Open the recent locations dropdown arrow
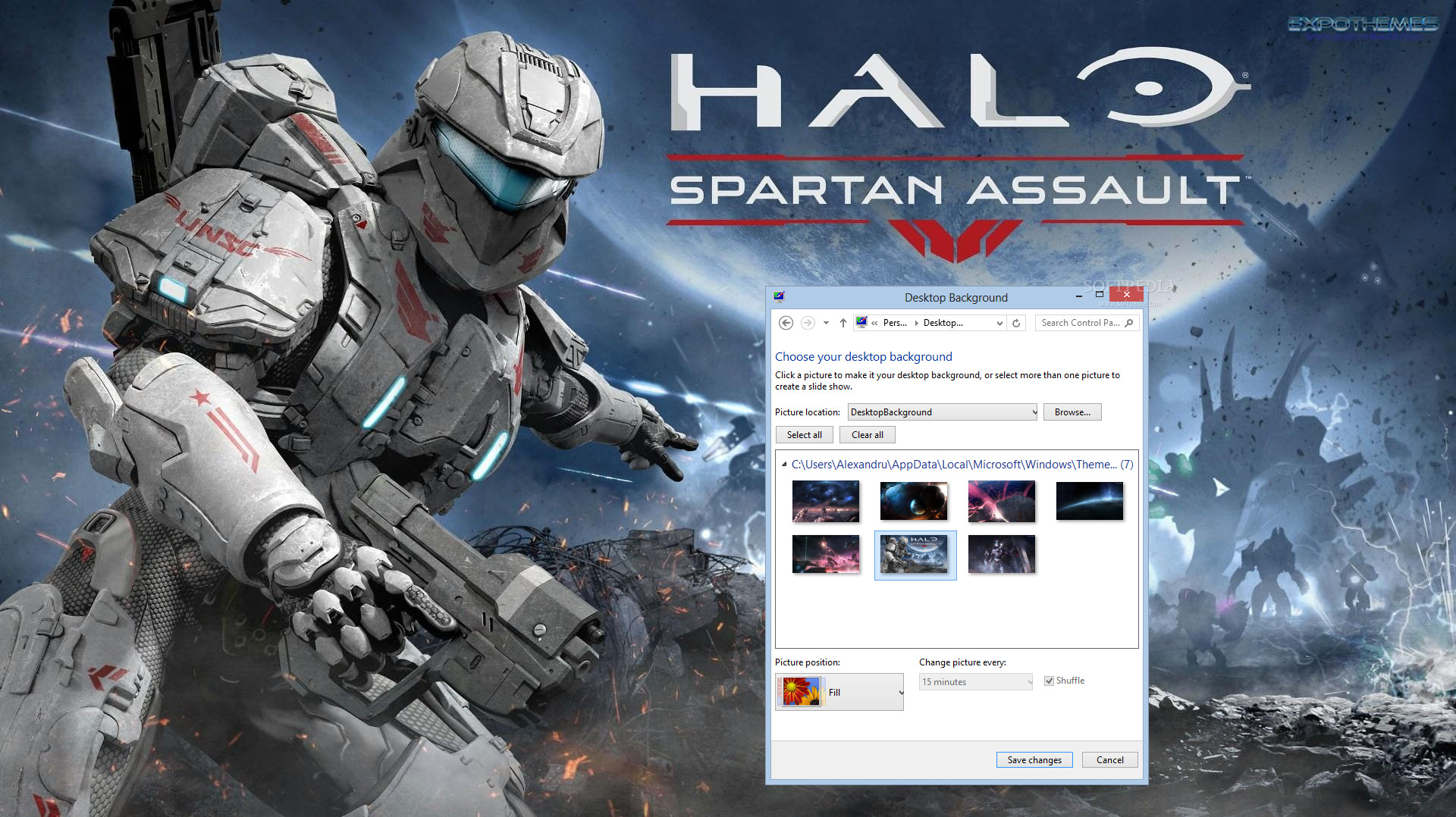The width and height of the screenshot is (1456, 817). [826, 323]
